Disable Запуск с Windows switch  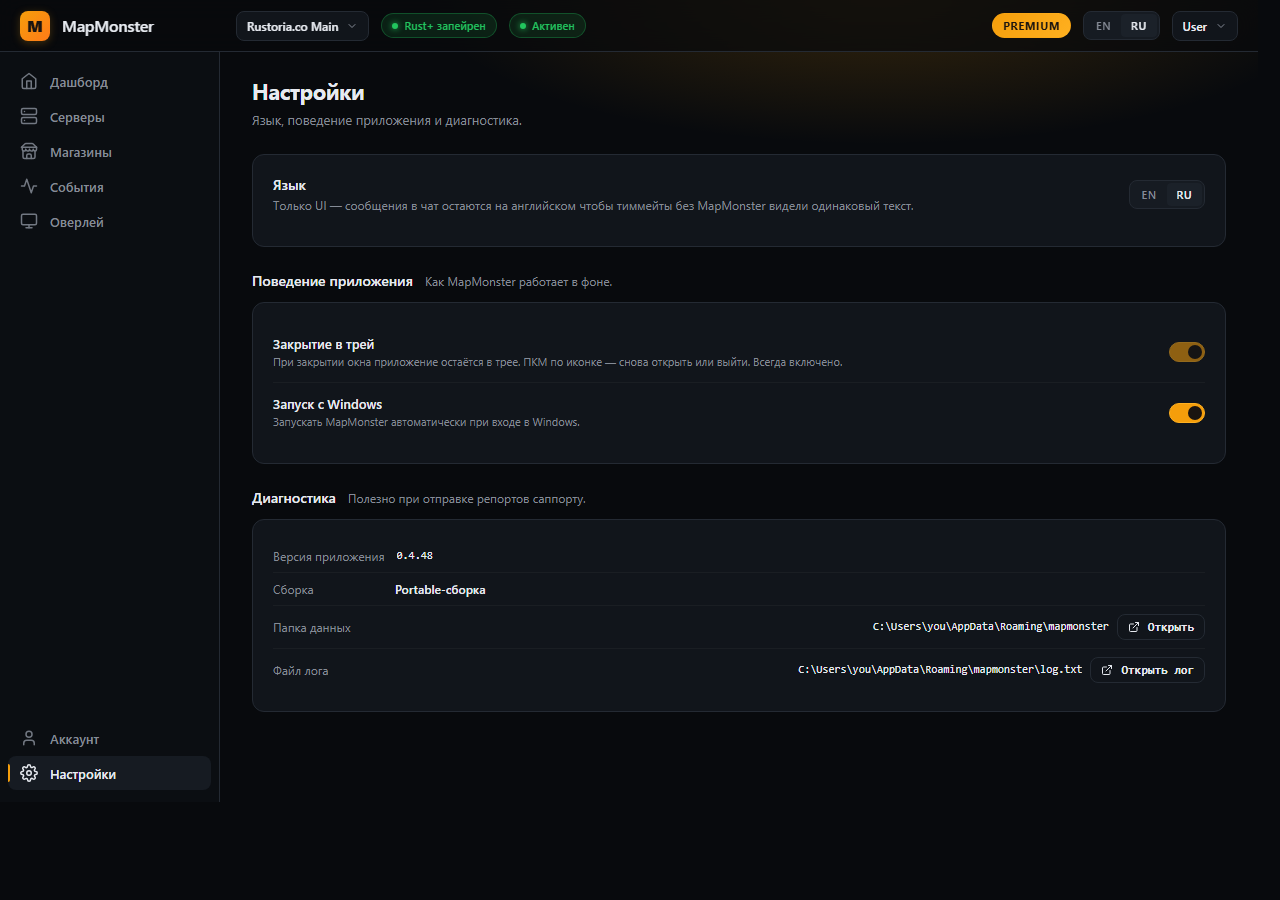(1187, 413)
